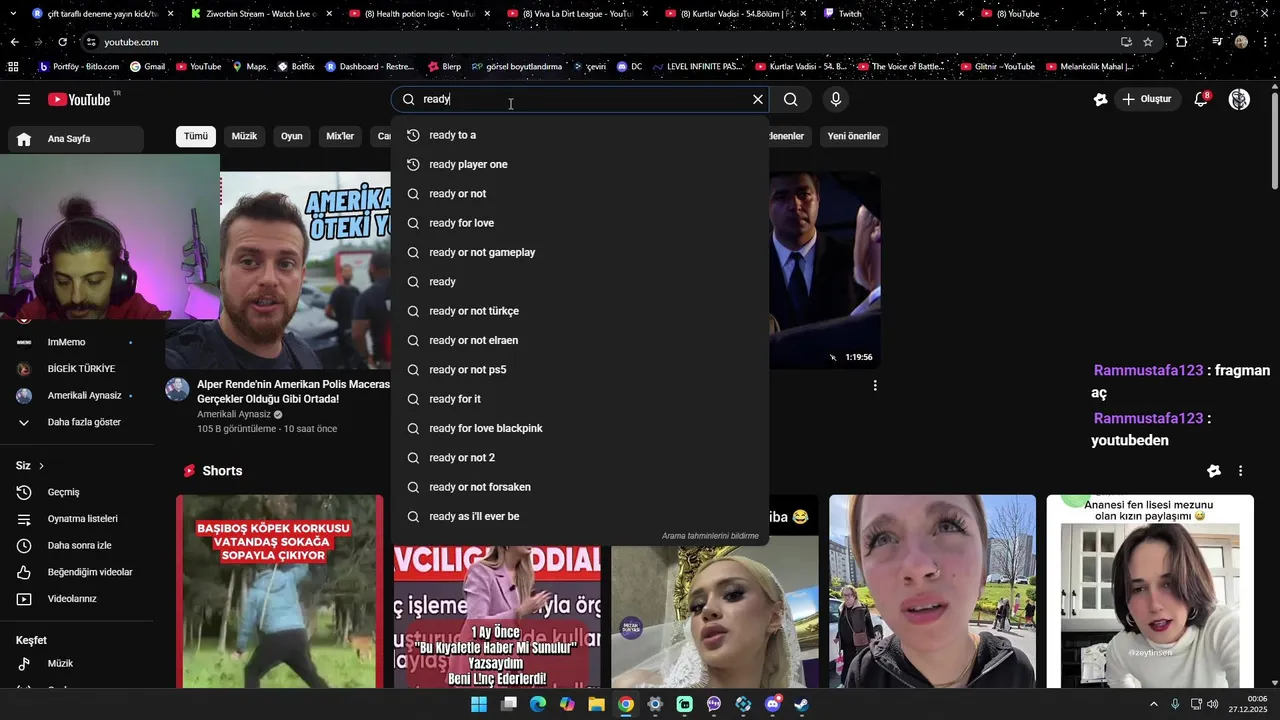Open the three-dot menu beside the 1:19:56 video
Viewport: 1280px width, 720px height.
coord(875,386)
